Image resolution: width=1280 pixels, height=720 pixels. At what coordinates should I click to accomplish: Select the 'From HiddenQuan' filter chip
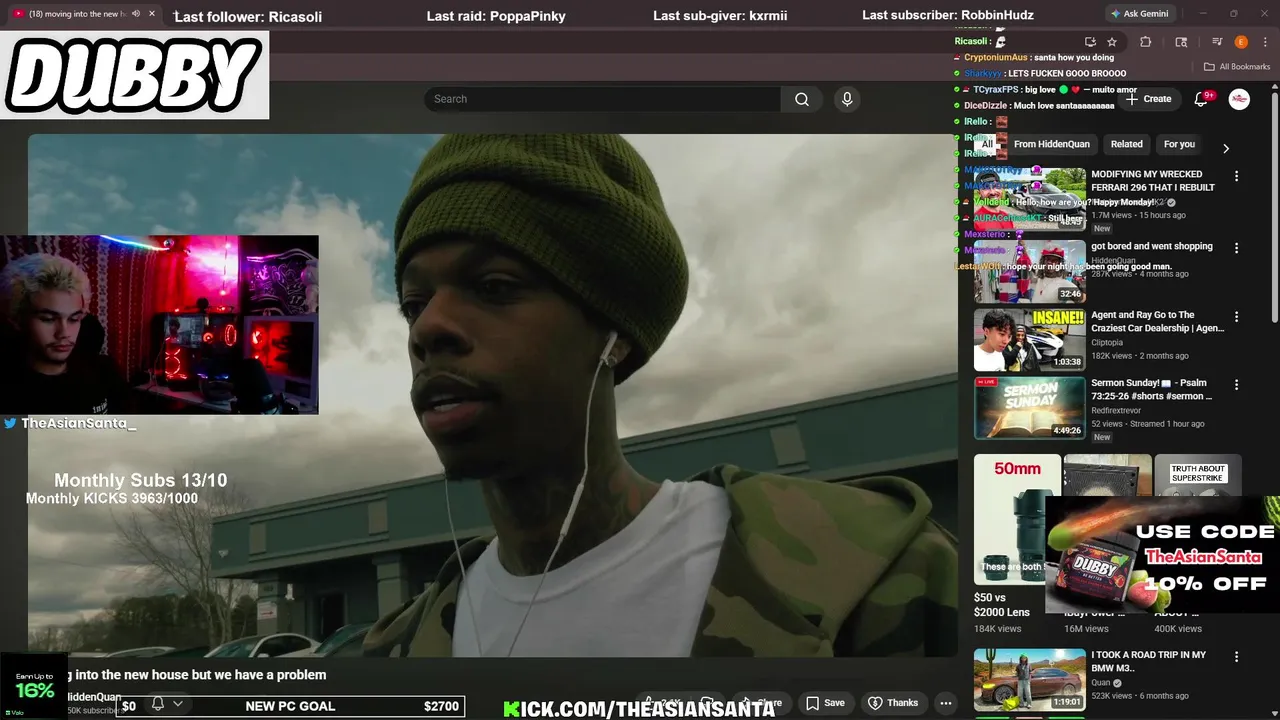click(1052, 144)
